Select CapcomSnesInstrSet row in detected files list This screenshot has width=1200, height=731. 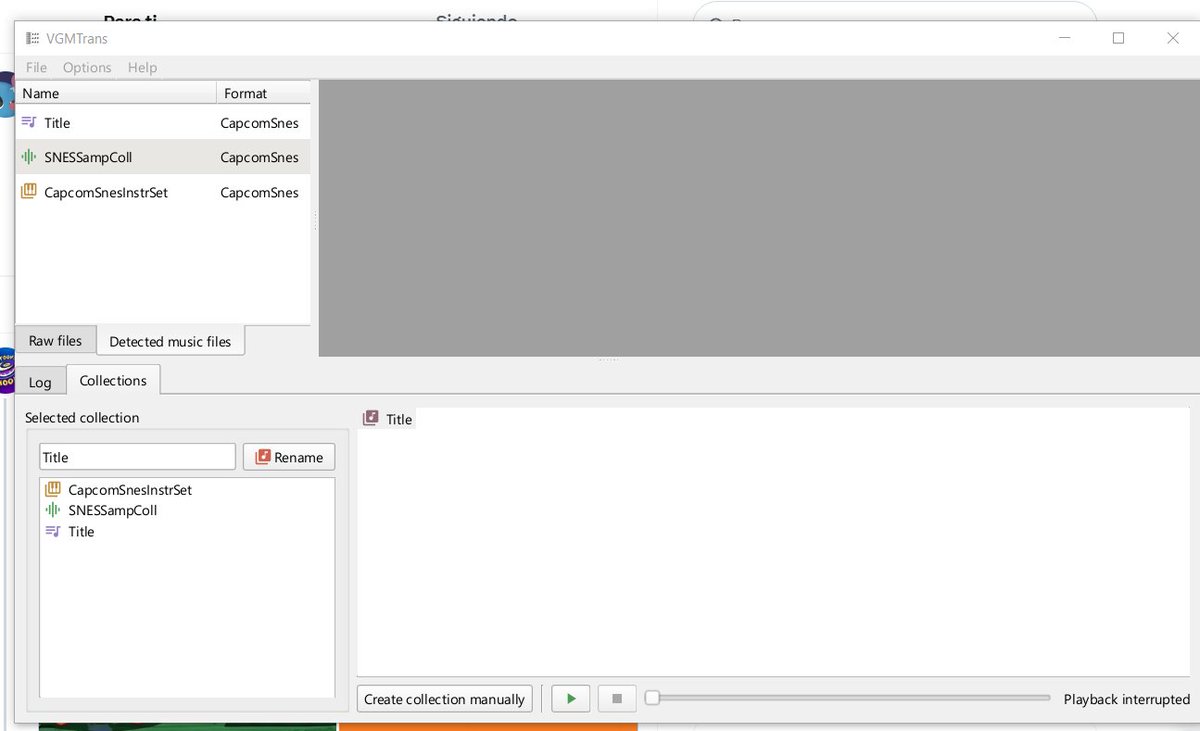[x=163, y=192]
